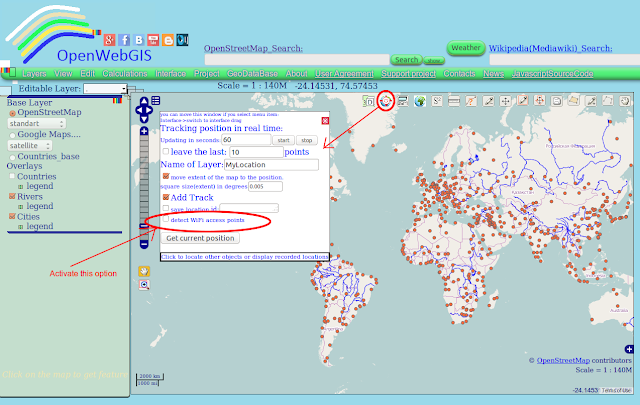The height and width of the screenshot is (405, 640).
Task: Click the zoom-out minus button on map
Action: tap(144, 244)
